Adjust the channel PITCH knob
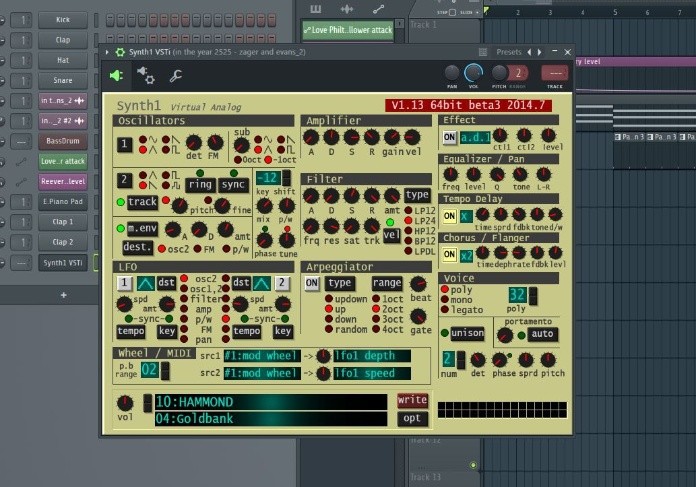Screen dimensions: 696x487 [499, 72]
